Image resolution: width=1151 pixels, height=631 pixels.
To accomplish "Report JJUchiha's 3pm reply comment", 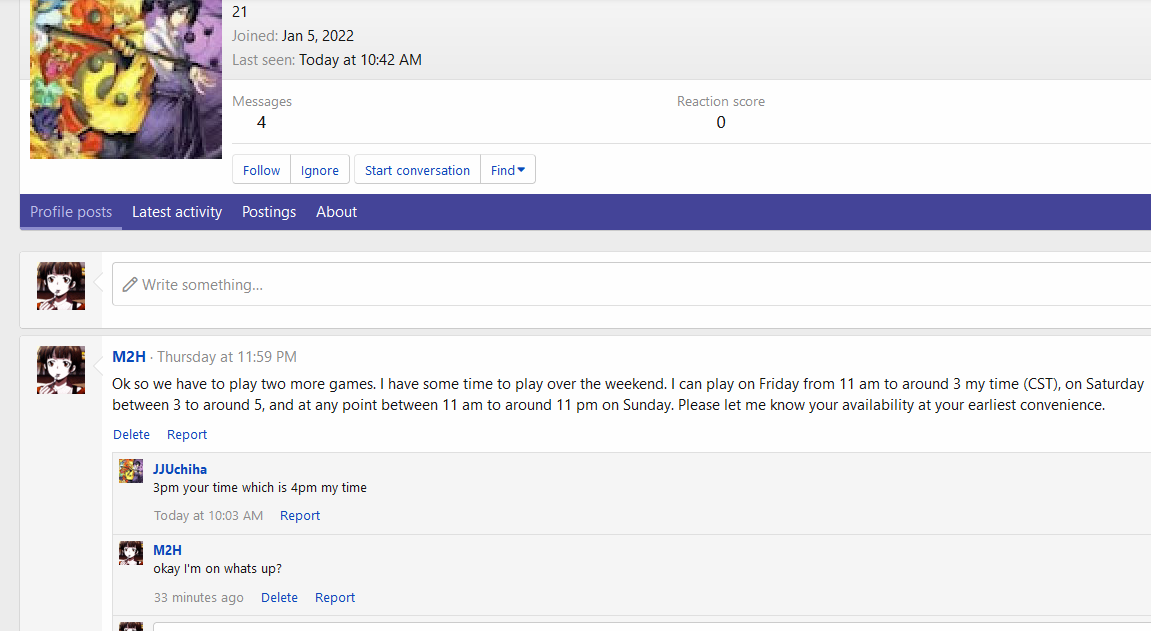I will pyautogui.click(x=299, y=516).
